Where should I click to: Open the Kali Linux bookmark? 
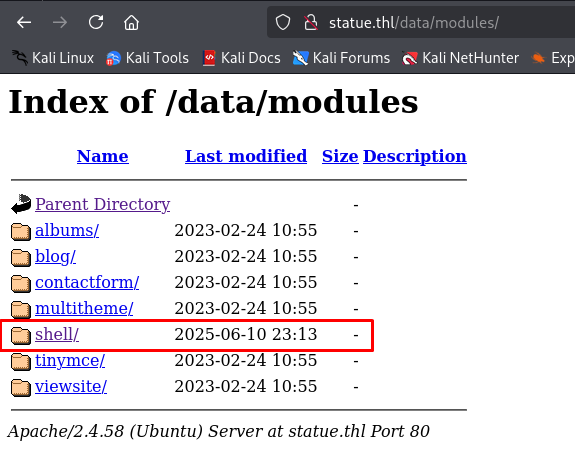coord(52,58)
